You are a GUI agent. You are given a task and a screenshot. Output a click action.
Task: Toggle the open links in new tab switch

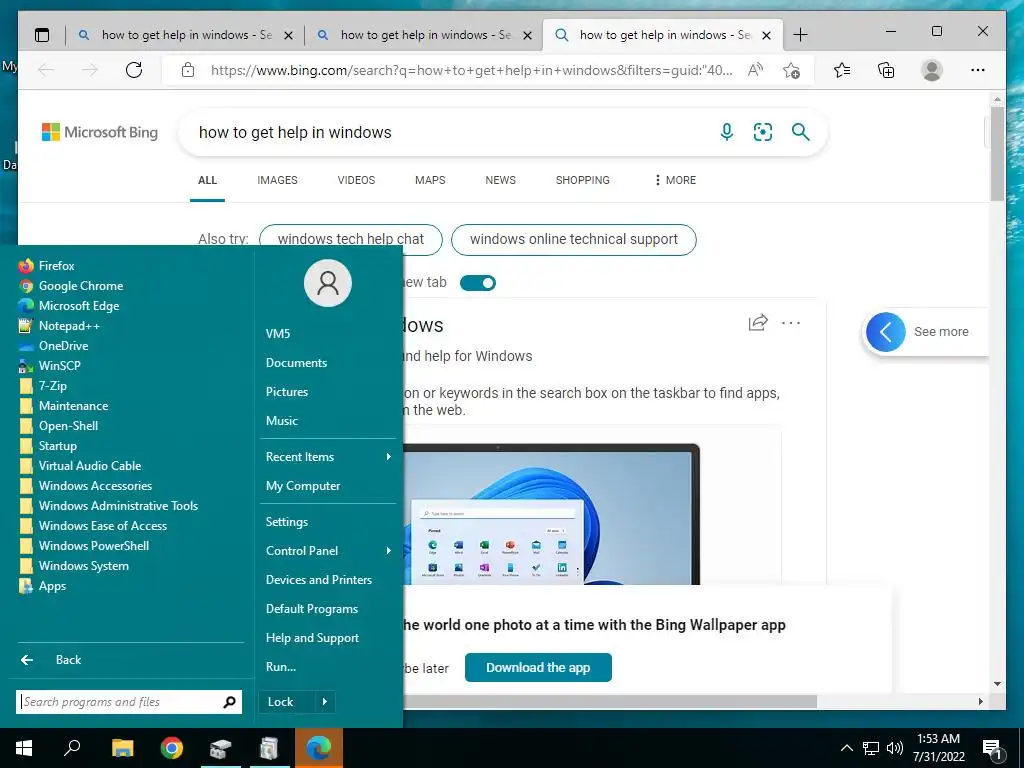(x=478, y=283)
